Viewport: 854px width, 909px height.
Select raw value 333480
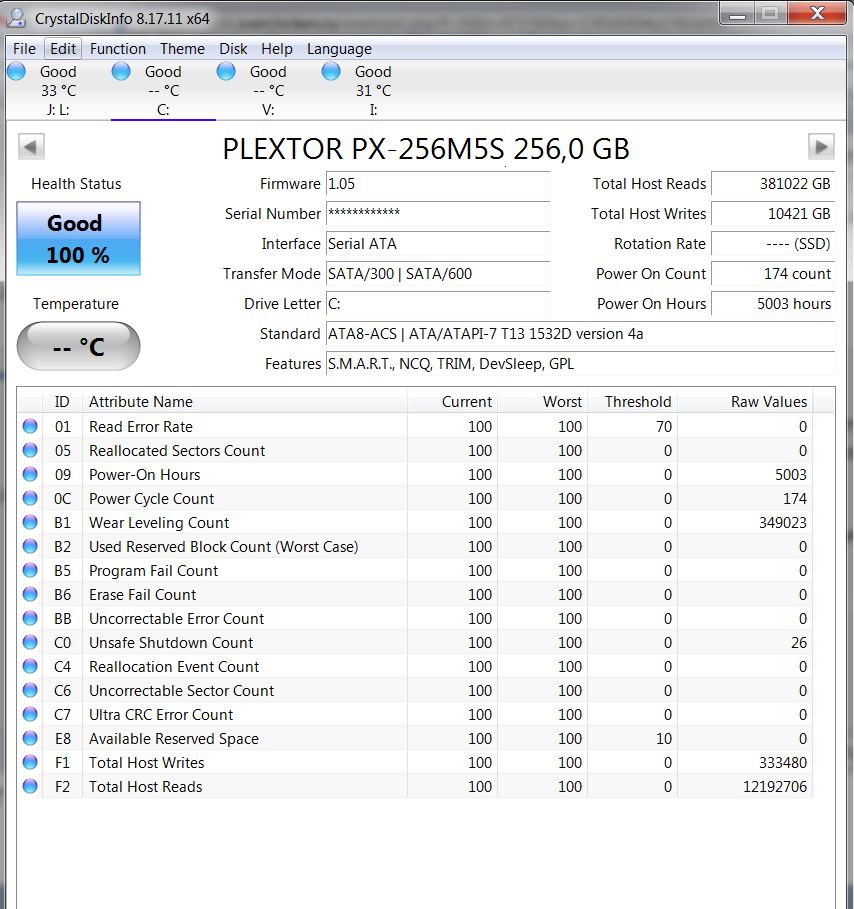pyautogui.click(x=783, y=762)
